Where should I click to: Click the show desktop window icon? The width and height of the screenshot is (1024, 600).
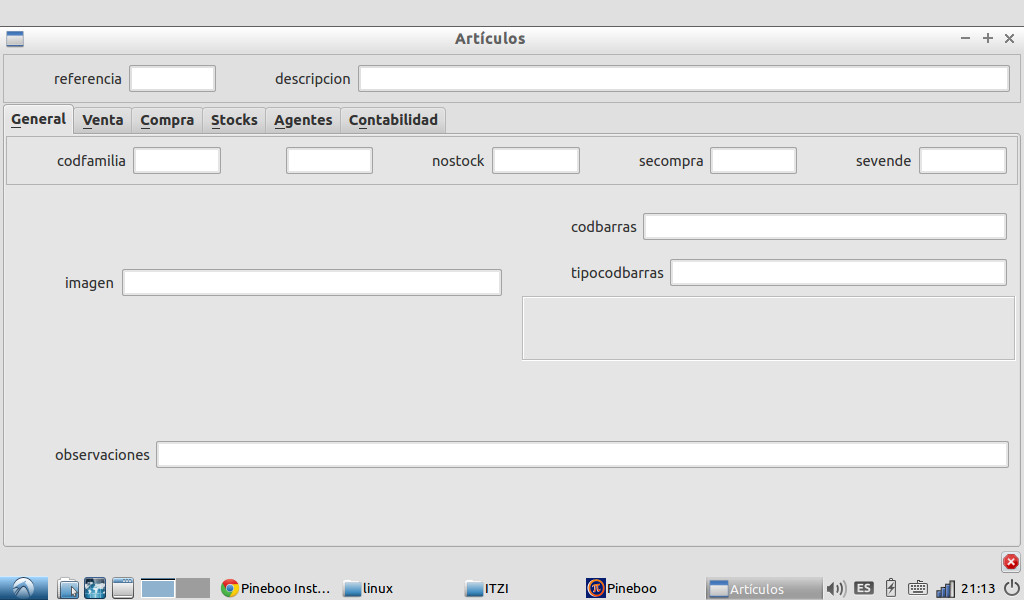point(122,588)
